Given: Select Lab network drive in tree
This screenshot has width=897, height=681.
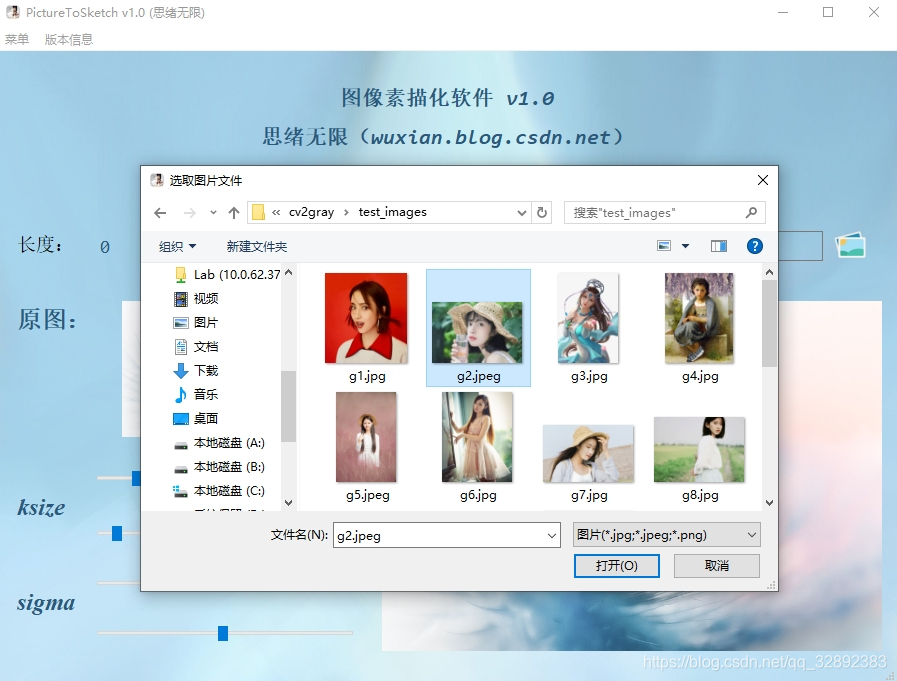Looking at the screenshot, I should (227, 275).
